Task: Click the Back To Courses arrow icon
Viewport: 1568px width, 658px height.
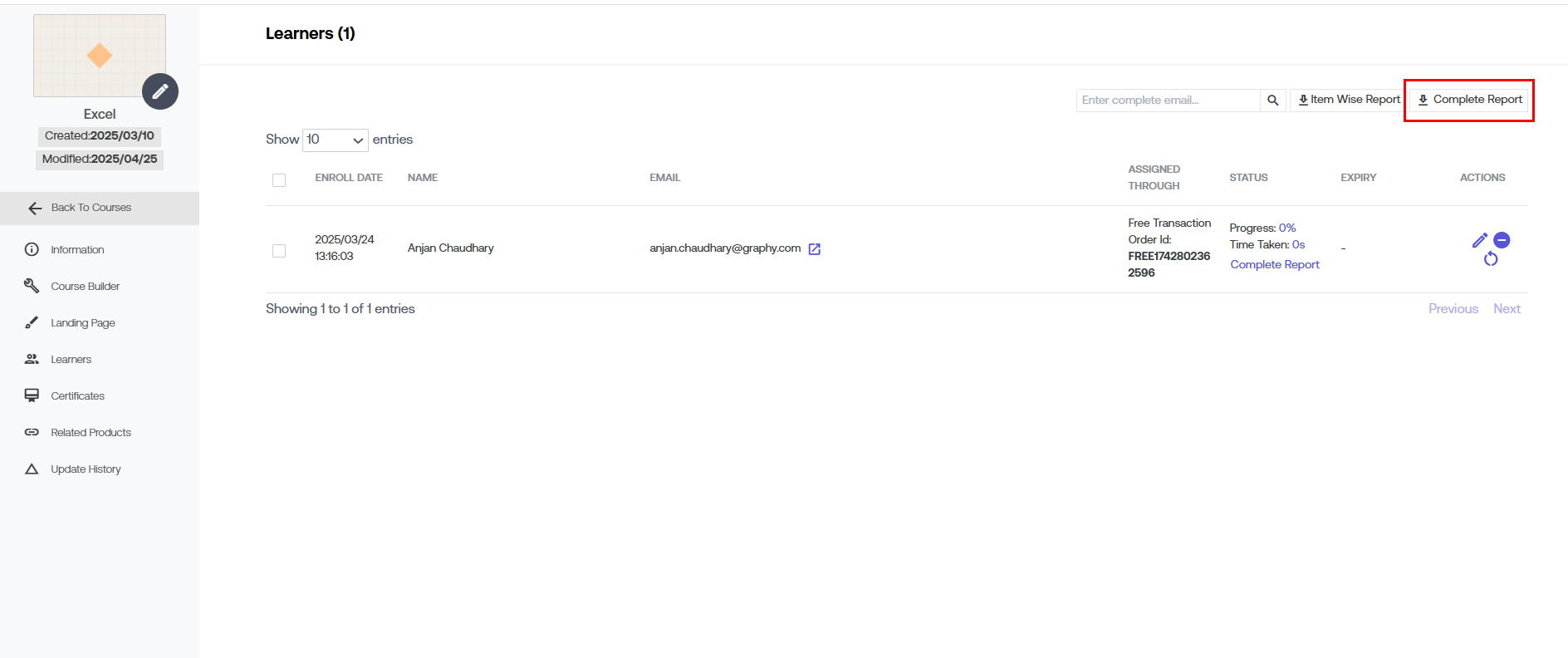Action: pyautogui.click(x=35, y=209)
